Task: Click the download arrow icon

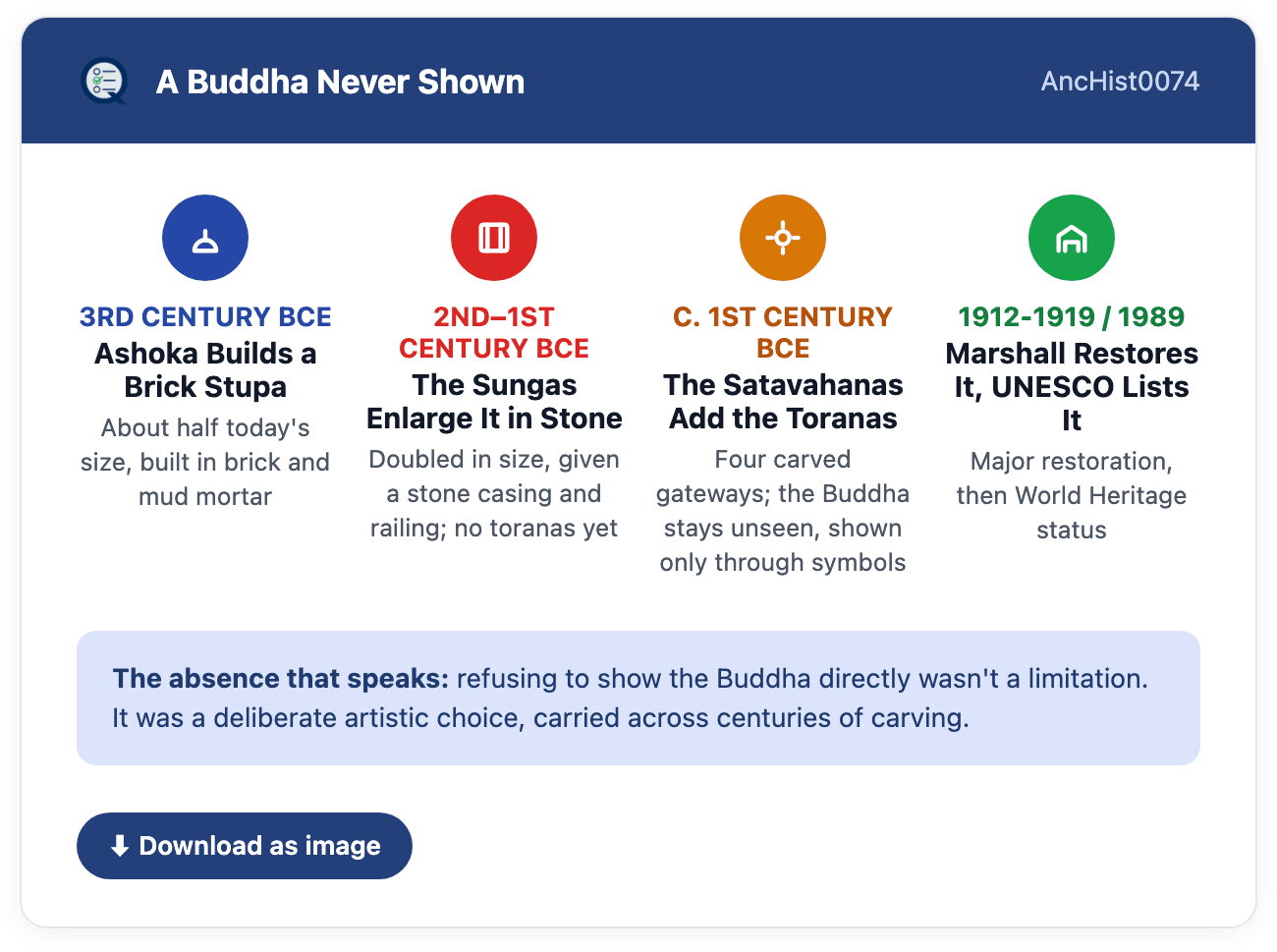Action: [120, 846]
